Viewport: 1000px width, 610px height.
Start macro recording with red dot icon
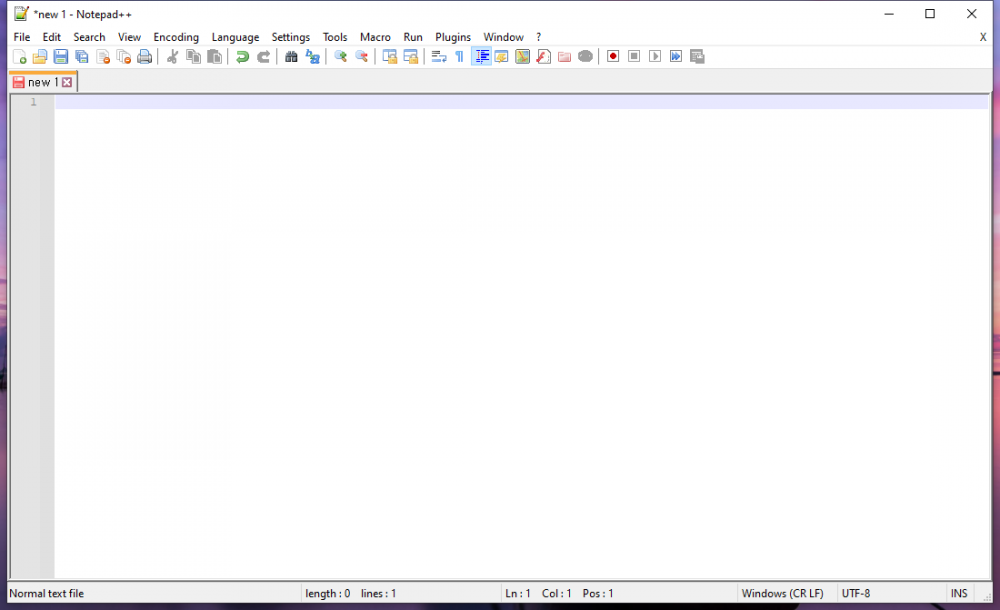coord(613,57)
